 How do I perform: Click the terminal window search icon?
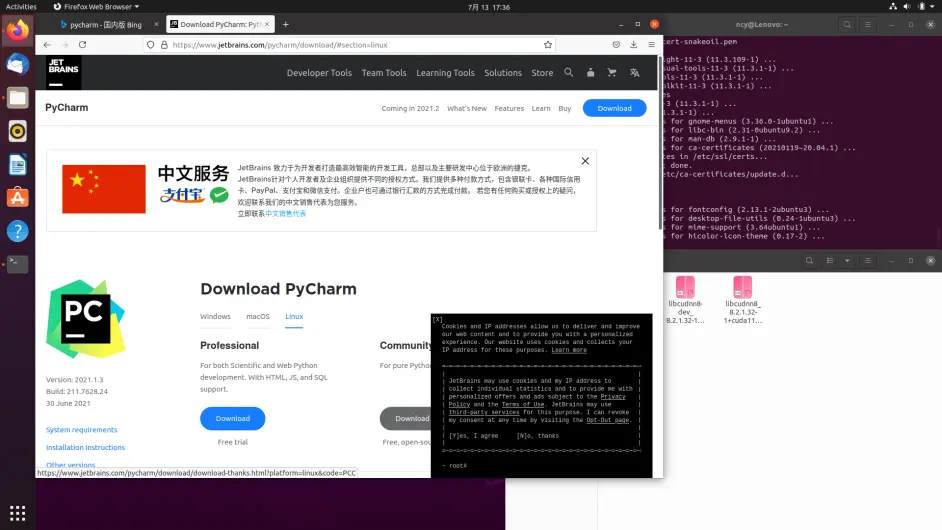coord(847,25)
